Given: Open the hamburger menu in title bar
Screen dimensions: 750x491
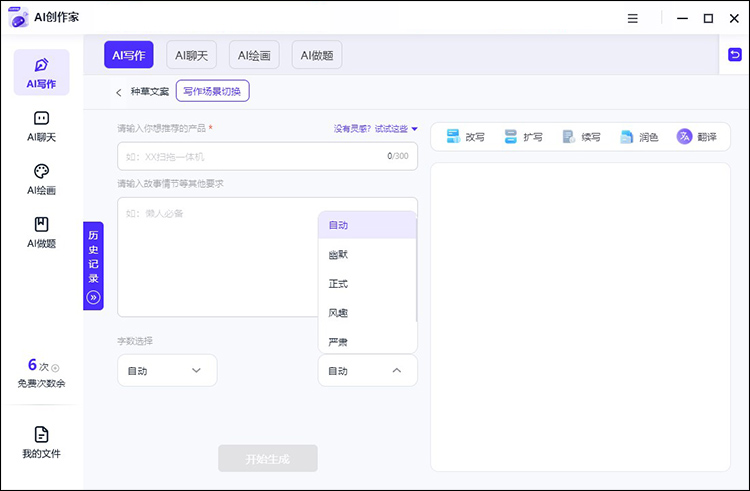Looking at the screenshot, I should (x=632, y=19).
